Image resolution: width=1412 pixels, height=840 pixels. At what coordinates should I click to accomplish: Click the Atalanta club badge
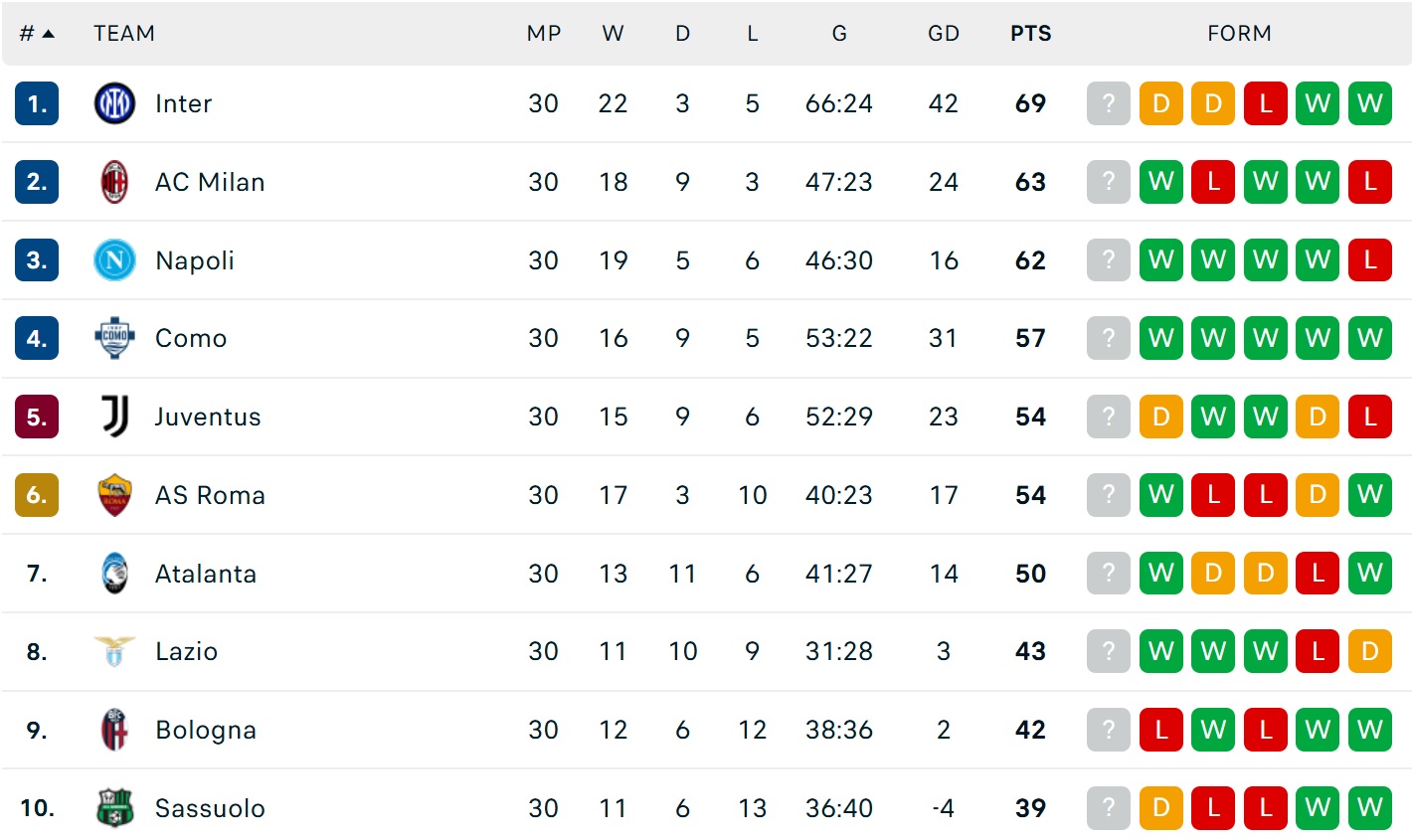[114, 574]
